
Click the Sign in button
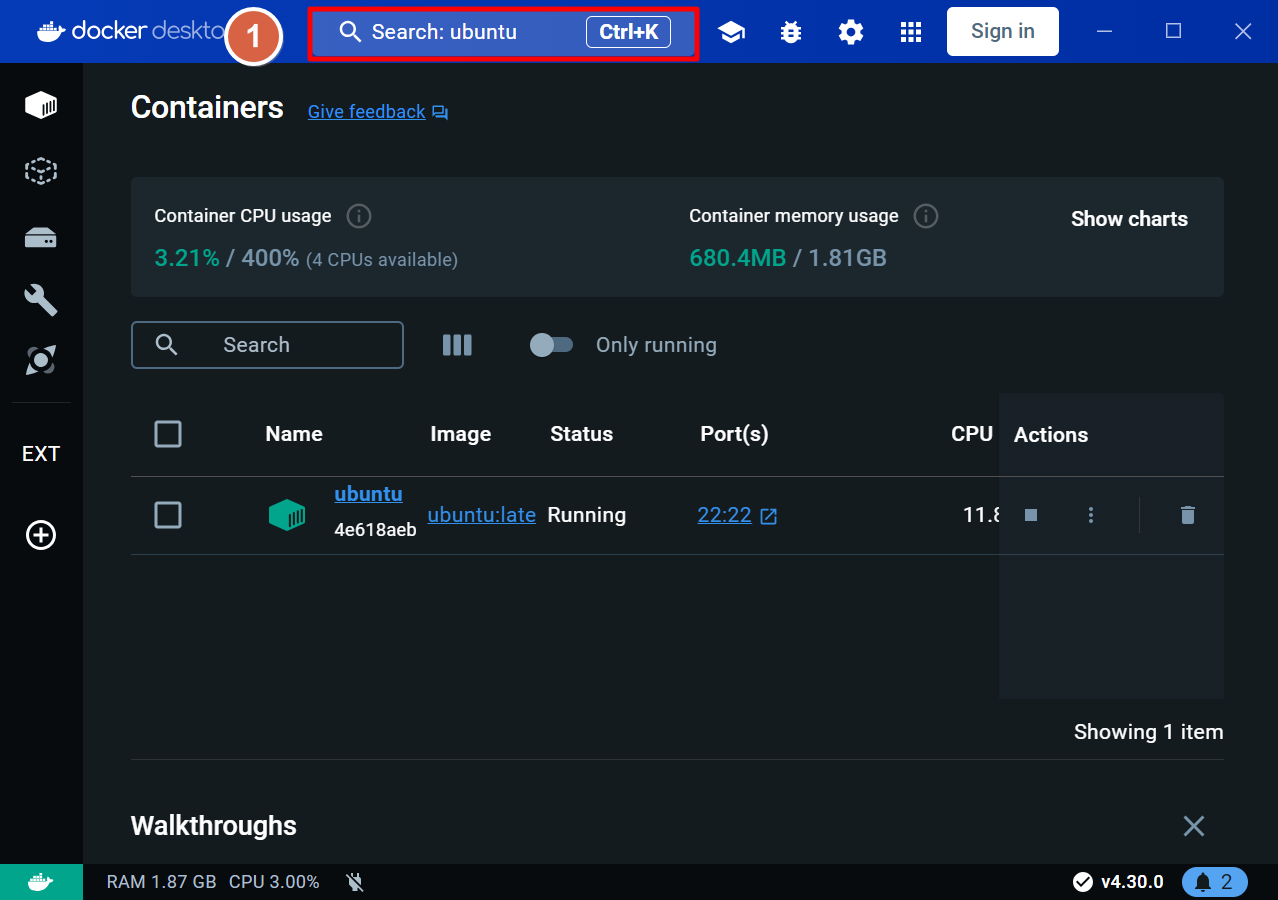point(1003,31)
